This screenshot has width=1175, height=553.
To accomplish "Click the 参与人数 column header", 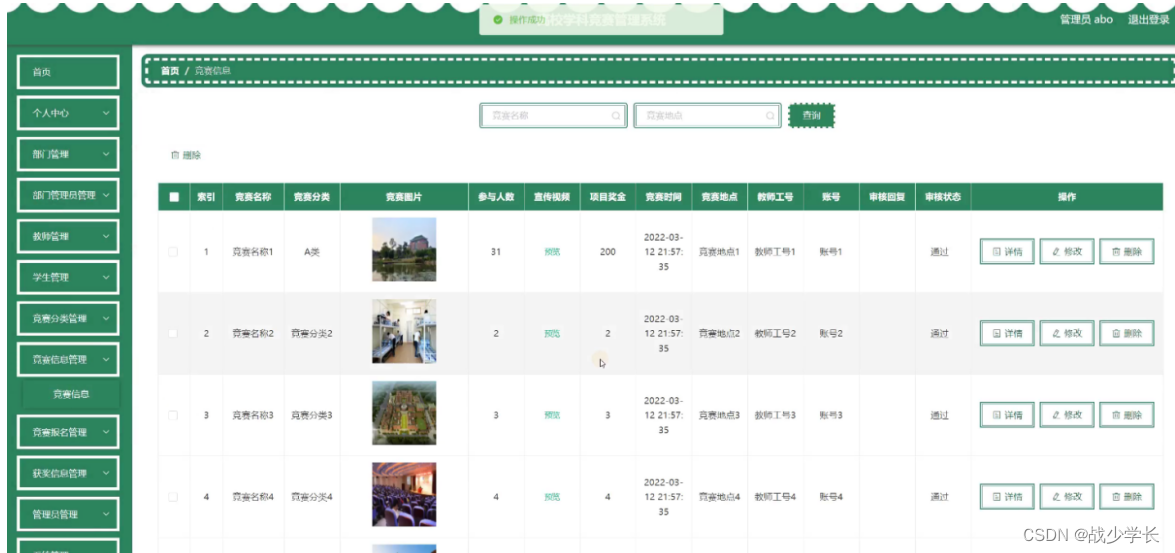I will coord(496,197).
